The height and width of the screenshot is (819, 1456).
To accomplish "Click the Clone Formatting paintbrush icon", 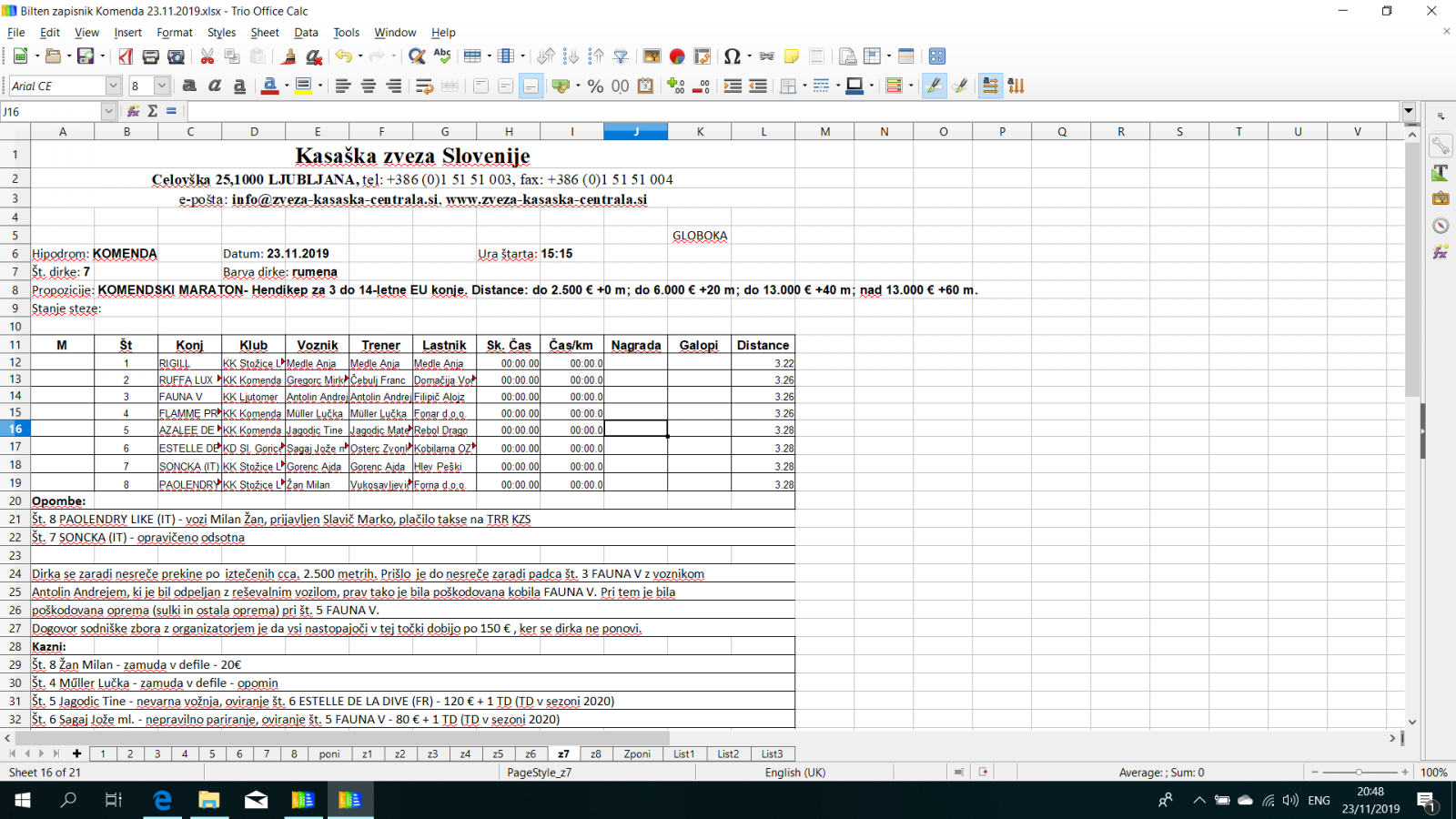I will pyautogui.click(x=288, y=56).
